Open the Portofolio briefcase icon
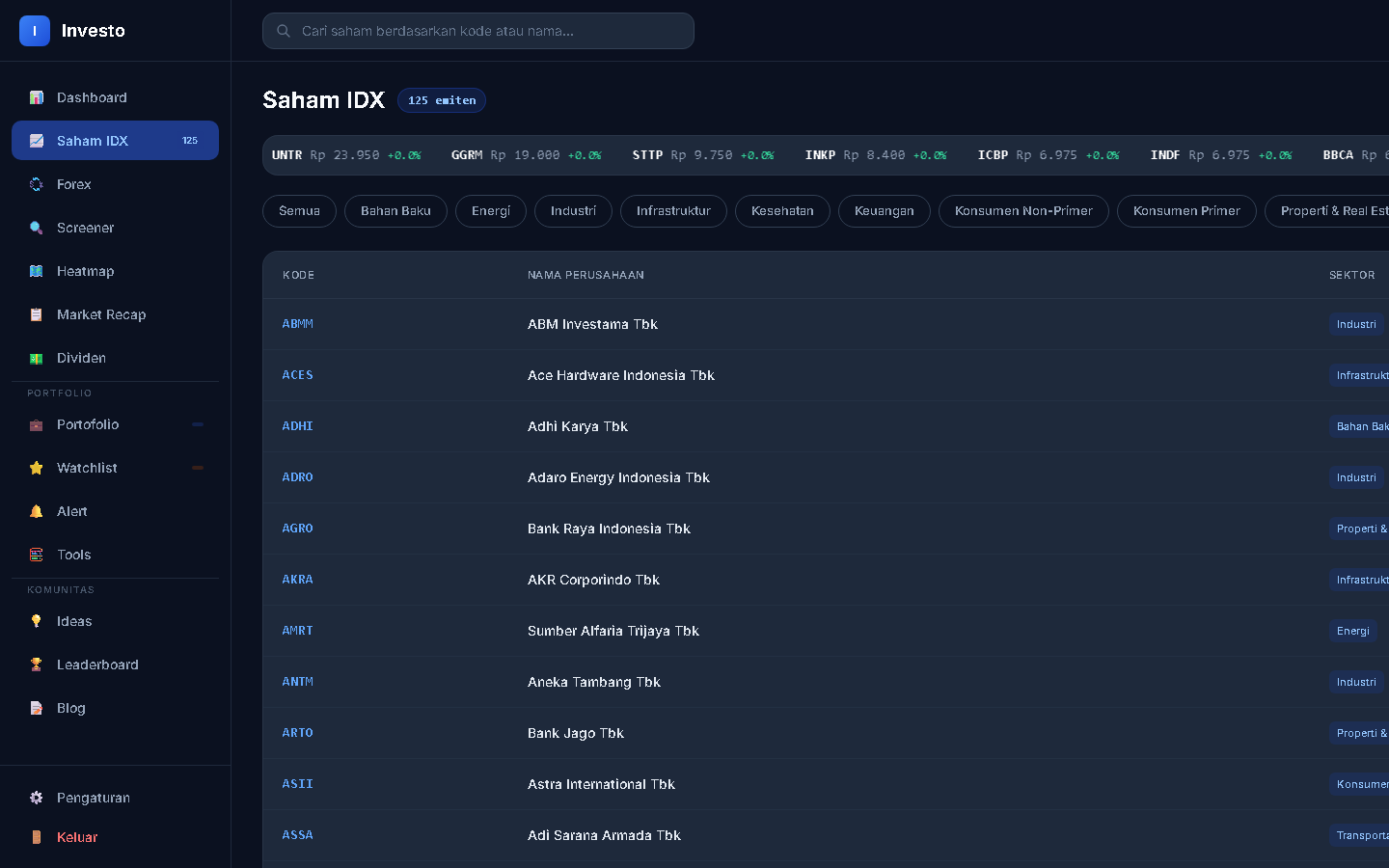1389x868 pixels. tap(37, 424)
